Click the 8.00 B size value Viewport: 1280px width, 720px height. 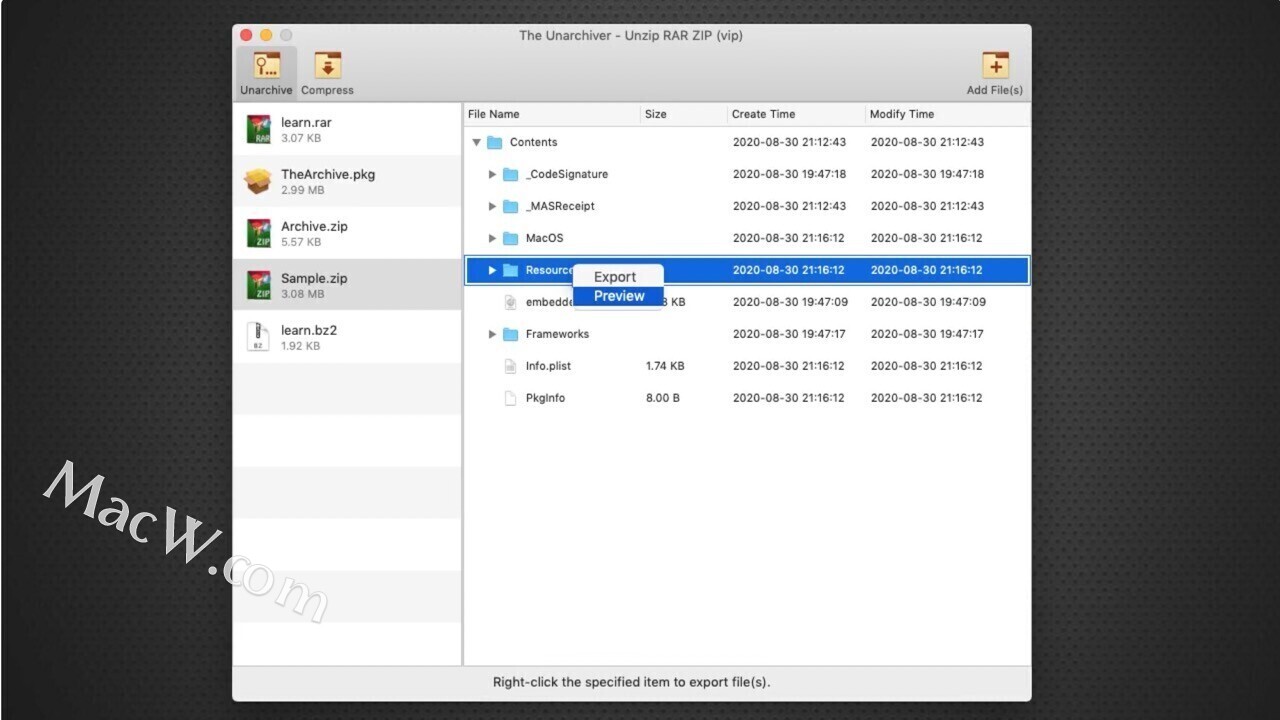coord(663,398)
